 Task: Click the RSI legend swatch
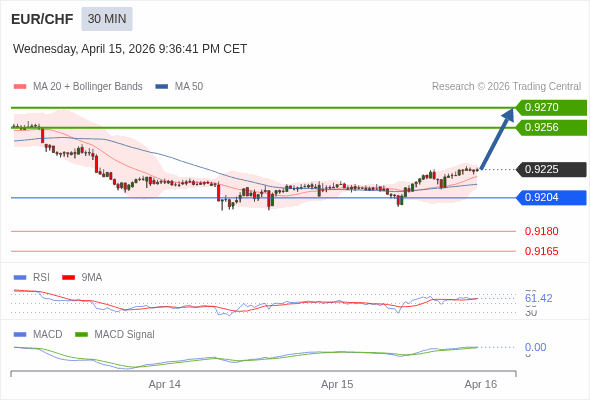[x=20, y=278]
